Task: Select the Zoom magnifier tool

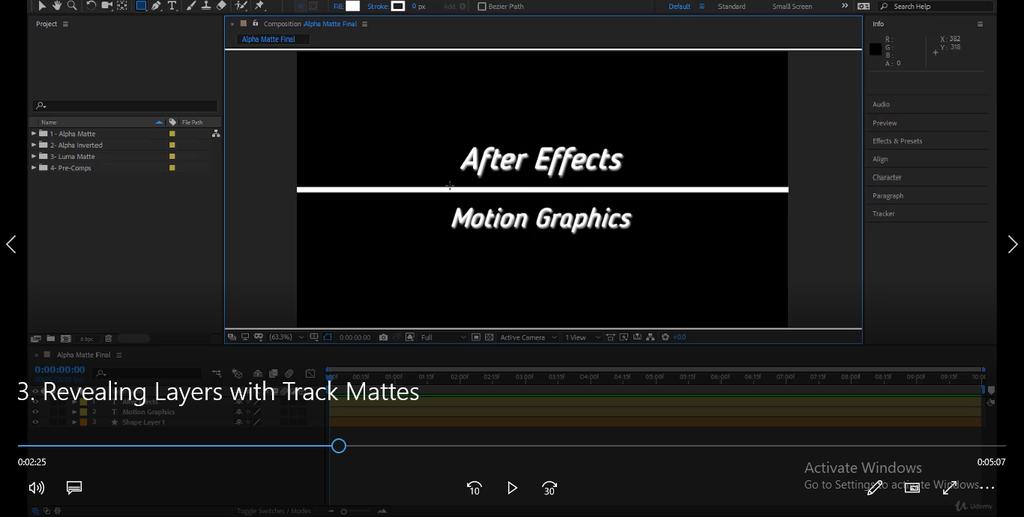Action: (x=72, y=6)
